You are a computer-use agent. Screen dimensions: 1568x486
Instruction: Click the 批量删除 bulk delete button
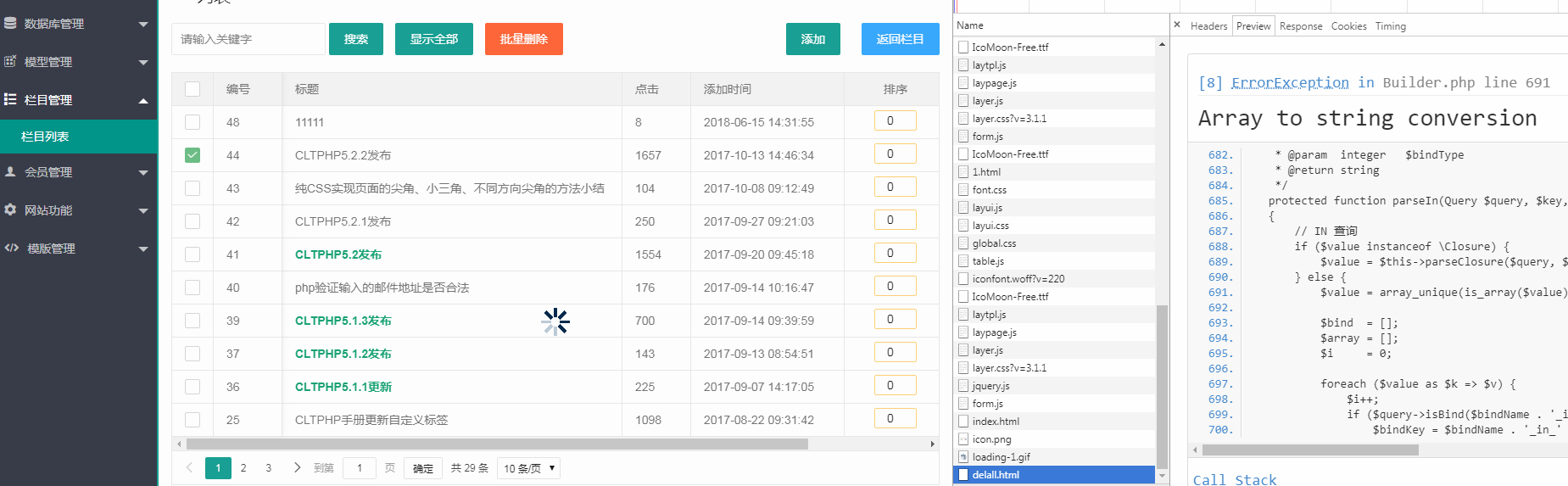[x=524, y=39]
